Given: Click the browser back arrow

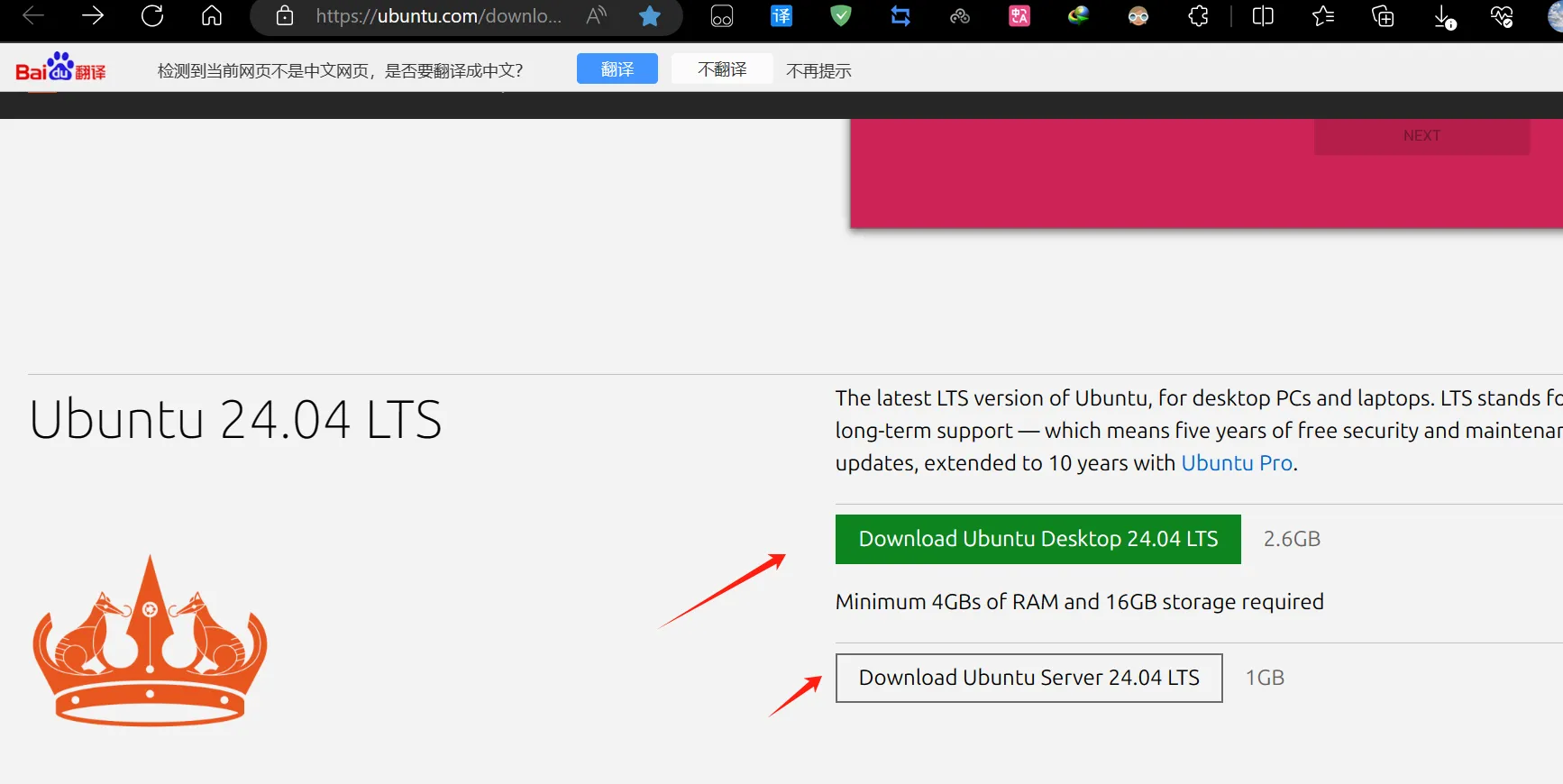Looking at the screenshot, I should 33,16.
